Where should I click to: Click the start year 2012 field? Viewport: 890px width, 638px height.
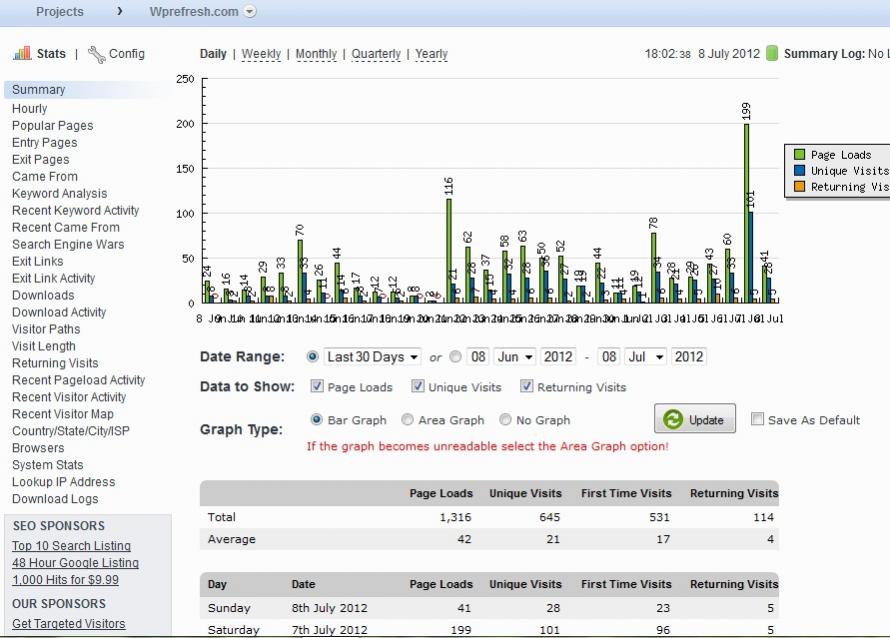coord(558,356)
